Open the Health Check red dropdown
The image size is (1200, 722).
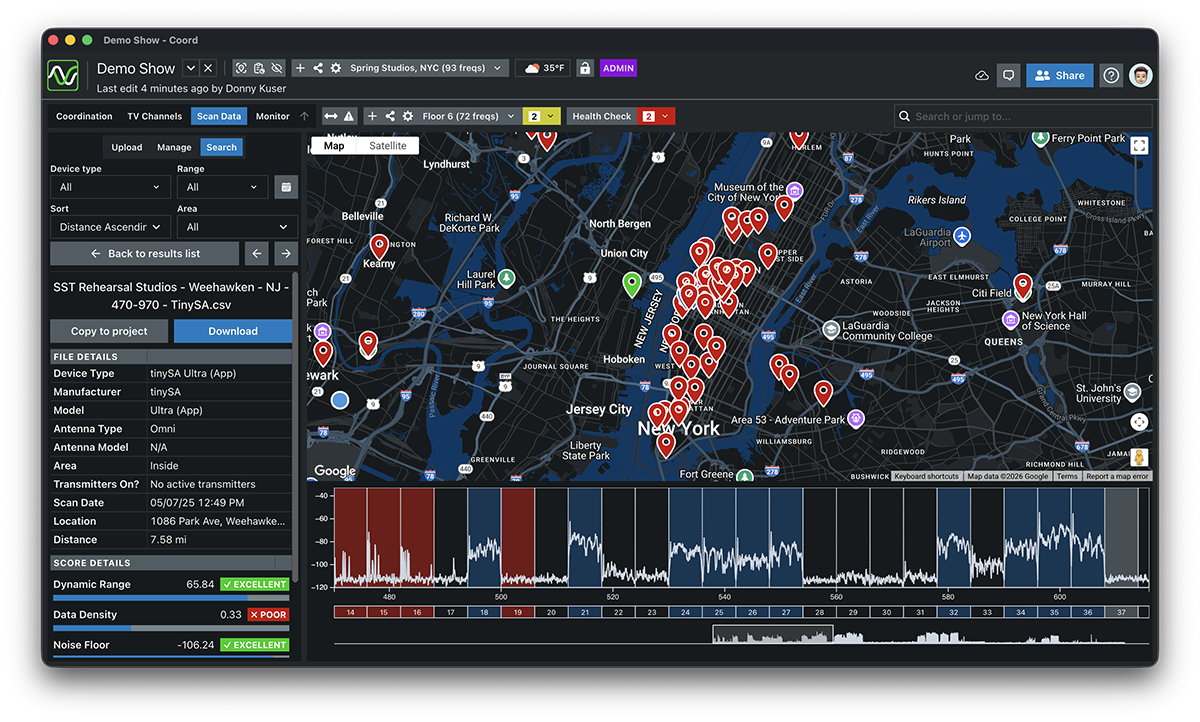click(665, 116)
